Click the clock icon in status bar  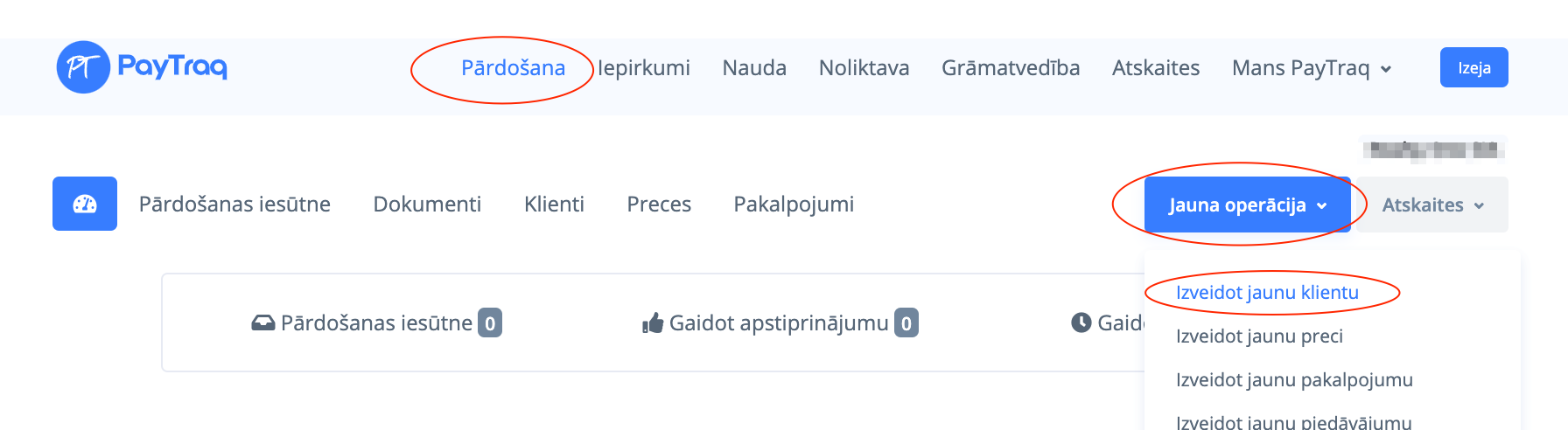1081,322
